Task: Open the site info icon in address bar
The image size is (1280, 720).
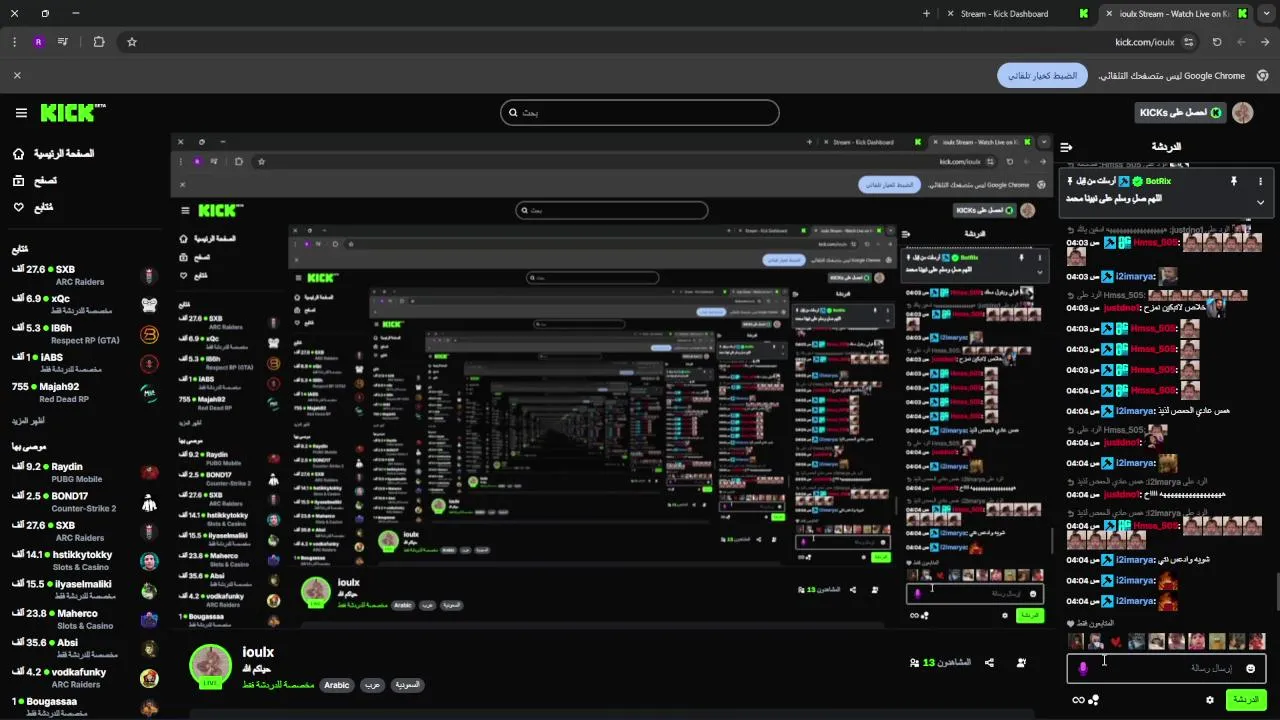Action: (1189, 42)
